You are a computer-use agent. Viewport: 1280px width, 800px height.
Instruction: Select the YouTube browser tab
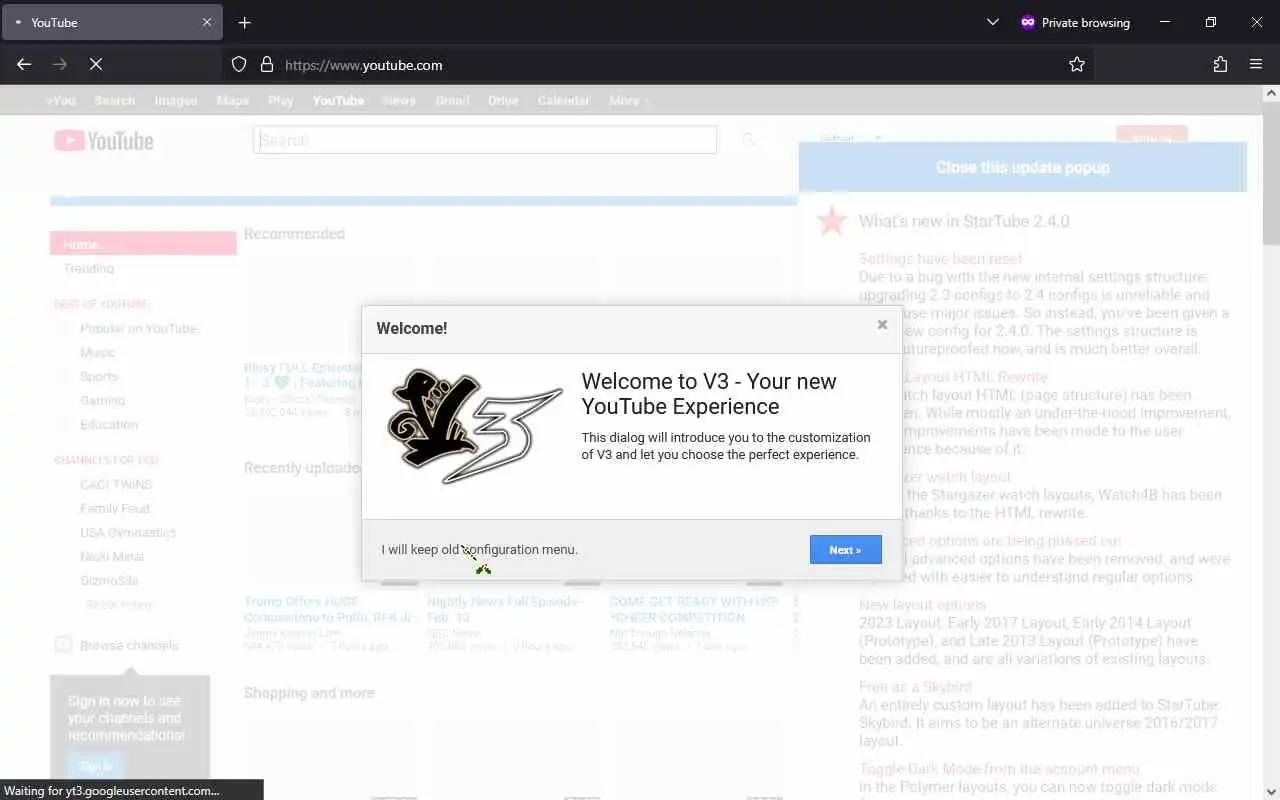click(112, 22)
